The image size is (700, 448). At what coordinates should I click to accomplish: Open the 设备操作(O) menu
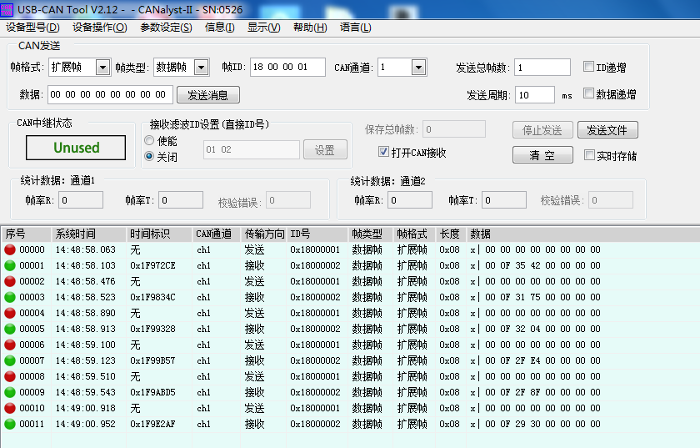click(100, 27)
